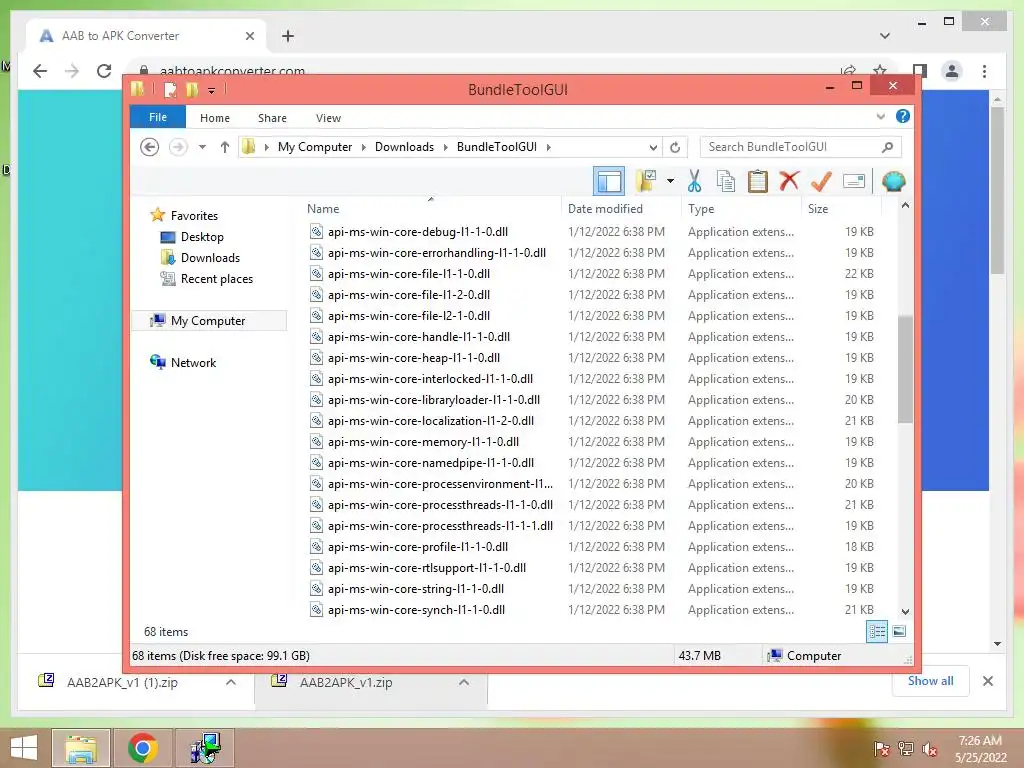Image resolution: width=1024 pixels, height=768 pixels.
Task: Close the AAB to APK Converter tab
Action: coord(249,36)
